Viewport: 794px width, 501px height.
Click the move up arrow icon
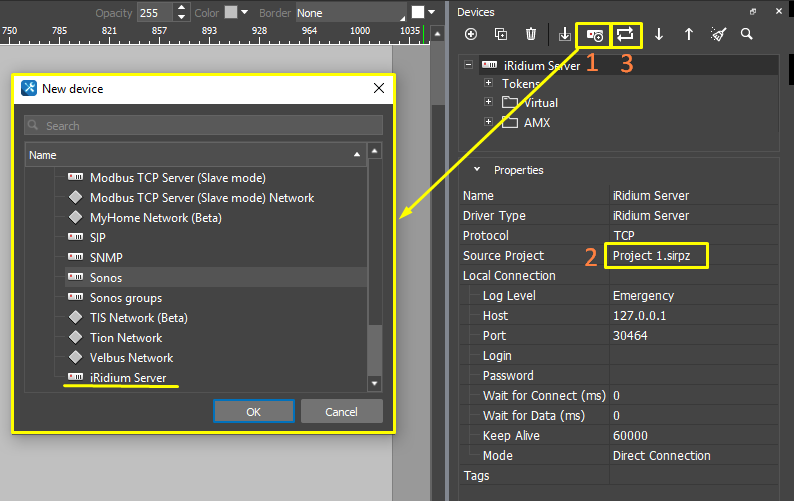[x=688, y=34]
